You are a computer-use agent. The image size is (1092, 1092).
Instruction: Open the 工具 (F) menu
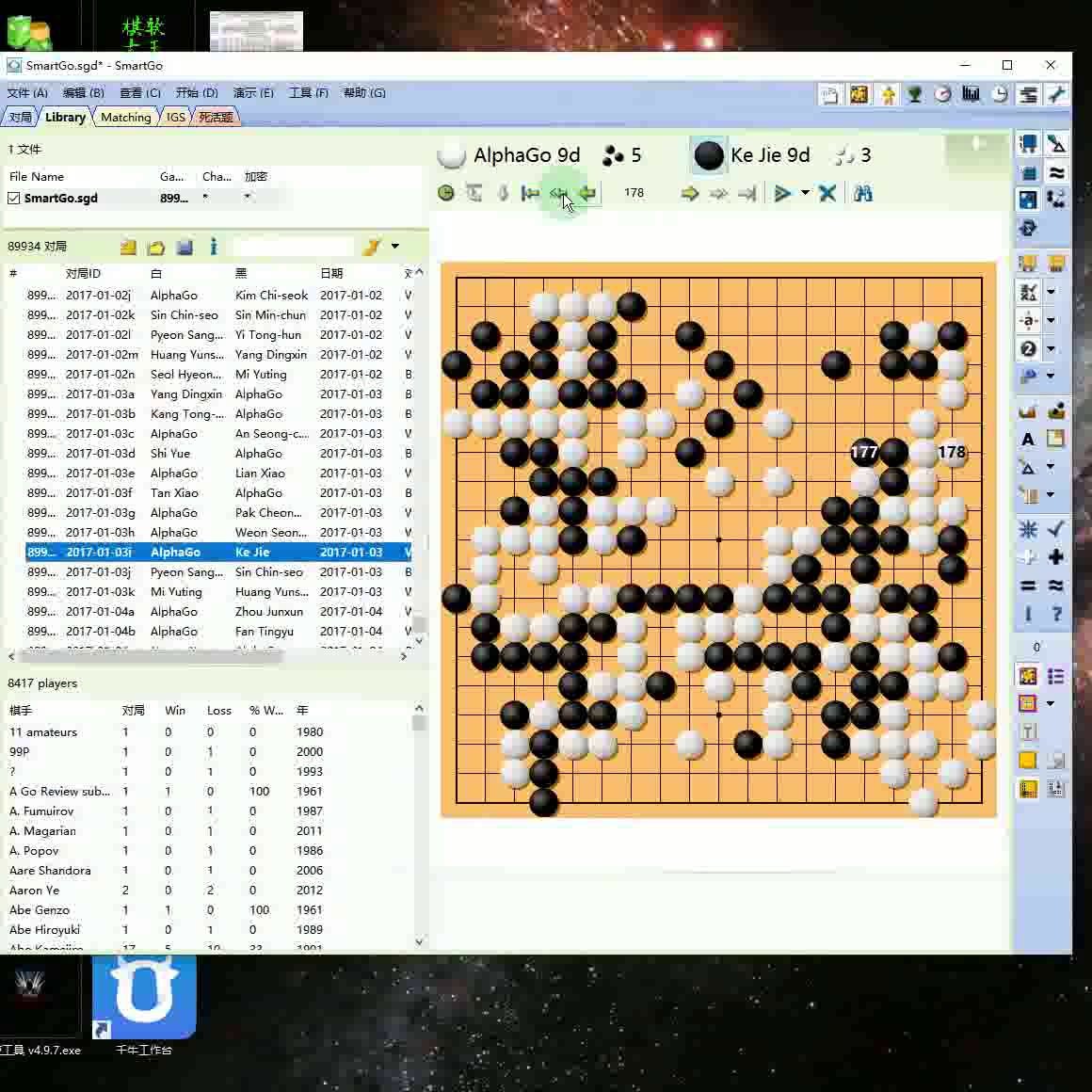[x=308, y=92]
